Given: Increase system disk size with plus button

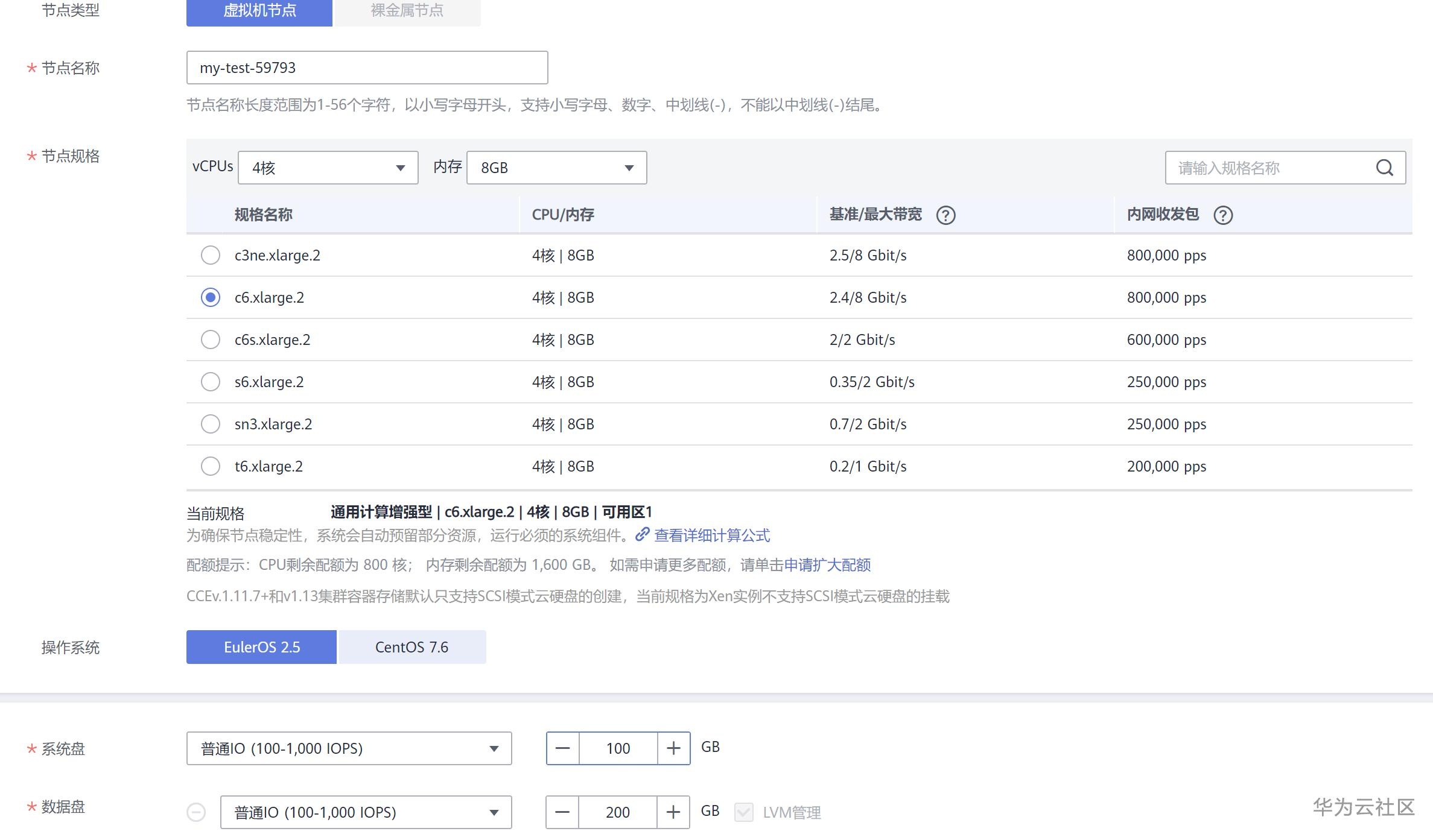Looking at the screenshot, I should (673, 748).
